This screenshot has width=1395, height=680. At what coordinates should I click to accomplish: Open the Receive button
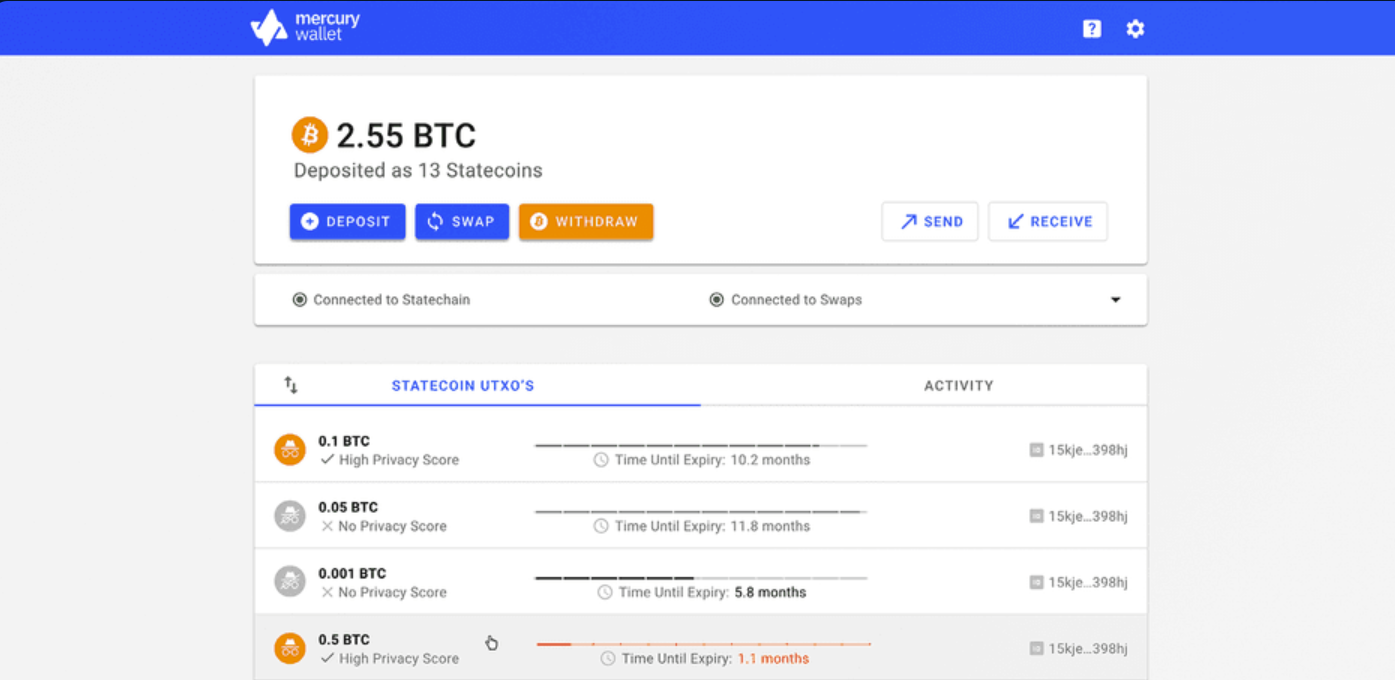click(x=1048, y=222)
